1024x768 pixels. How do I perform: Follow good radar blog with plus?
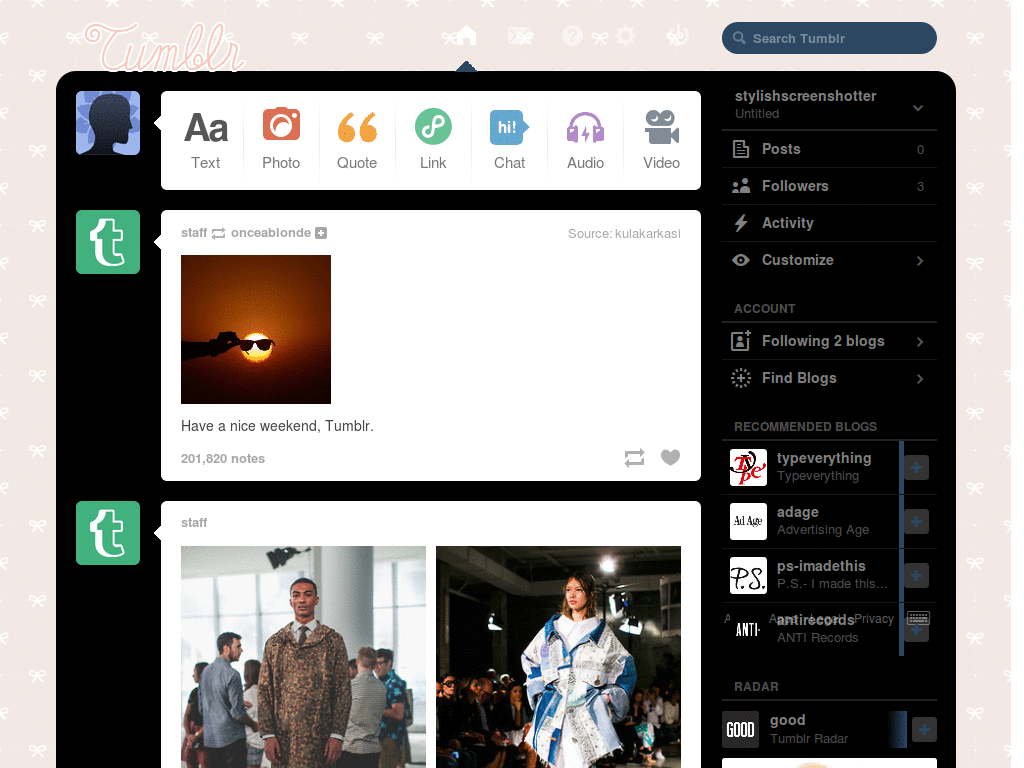(924, 729)
